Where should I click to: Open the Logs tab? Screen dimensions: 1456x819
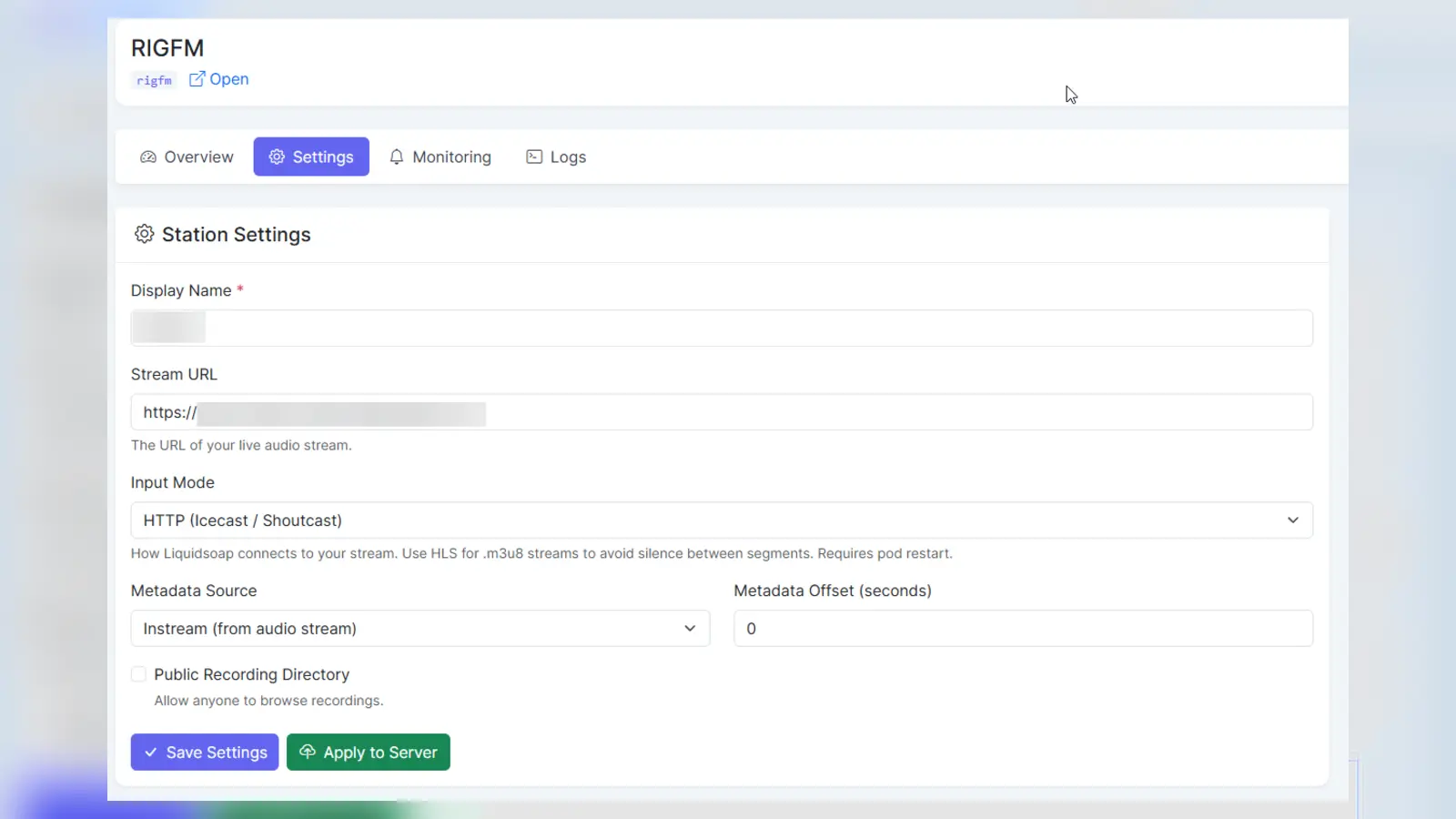[556, 157]
